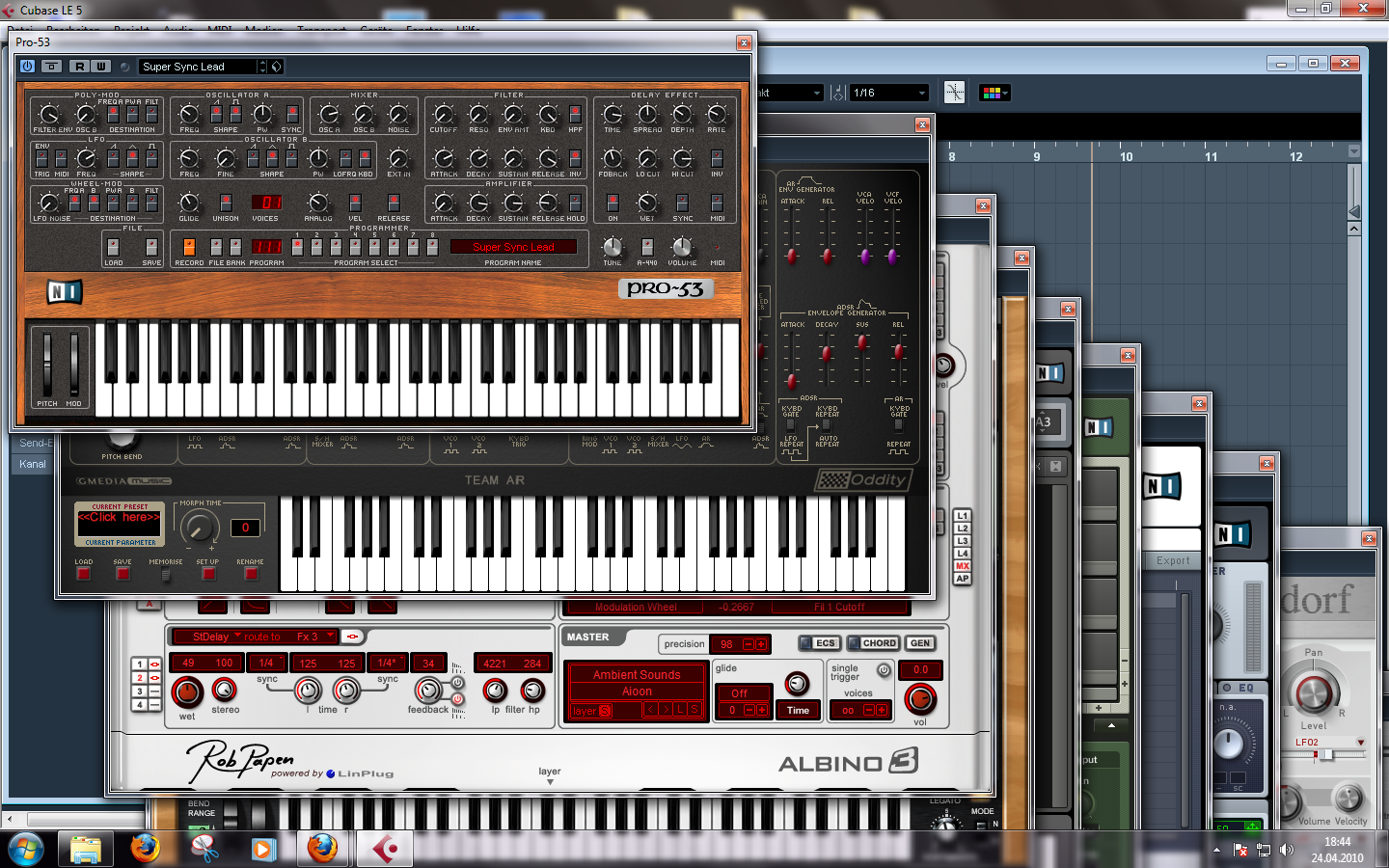
Task: Click Pro-53 BANK button in Programmer
Action: (x=235, y=246)
